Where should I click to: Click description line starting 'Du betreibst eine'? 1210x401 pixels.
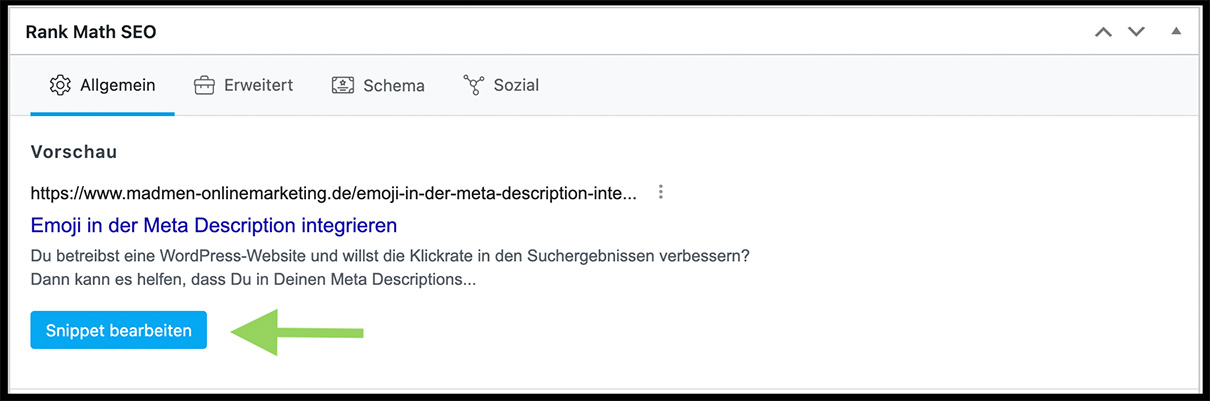390,256
